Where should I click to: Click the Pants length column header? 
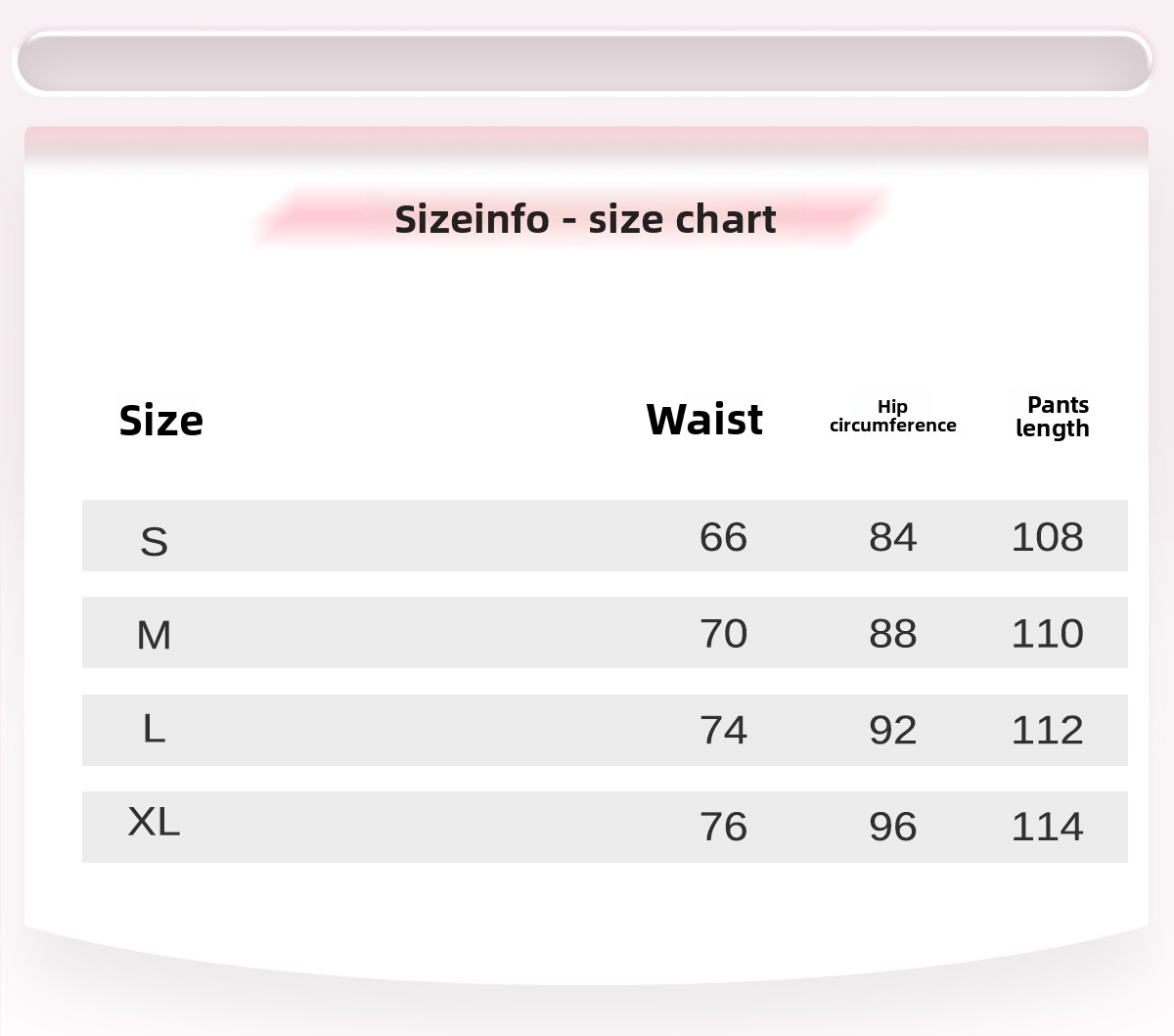coord(1053,417)
